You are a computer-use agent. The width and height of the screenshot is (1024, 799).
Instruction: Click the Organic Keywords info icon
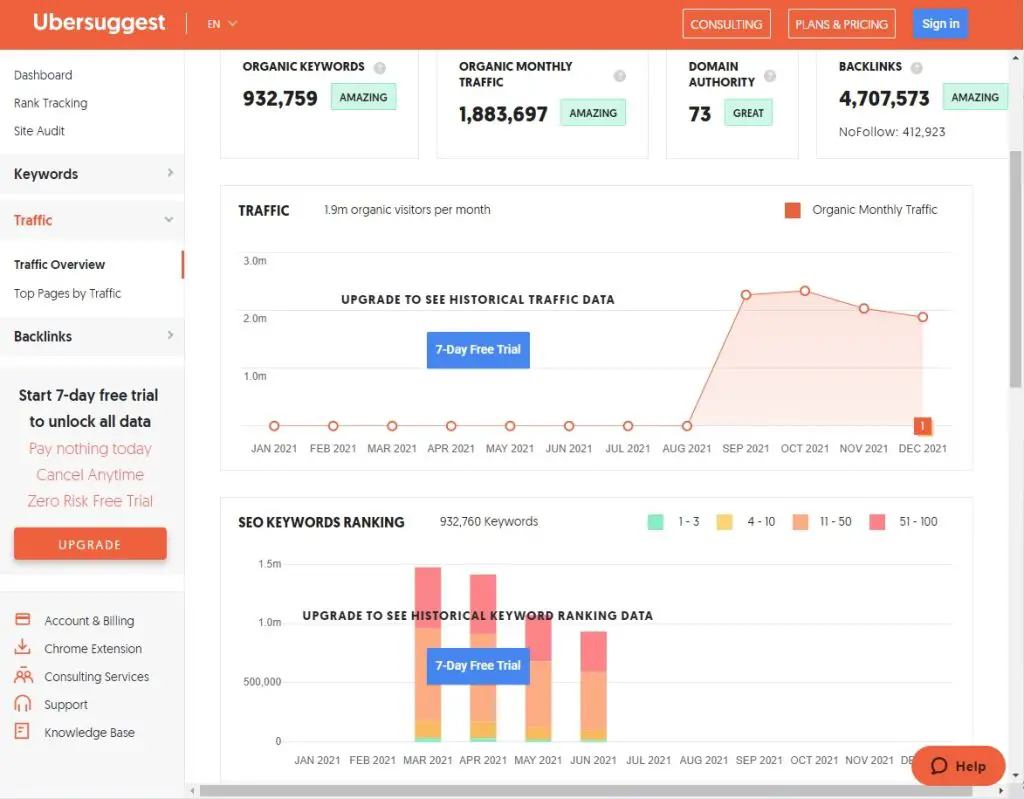pos(379,68)
